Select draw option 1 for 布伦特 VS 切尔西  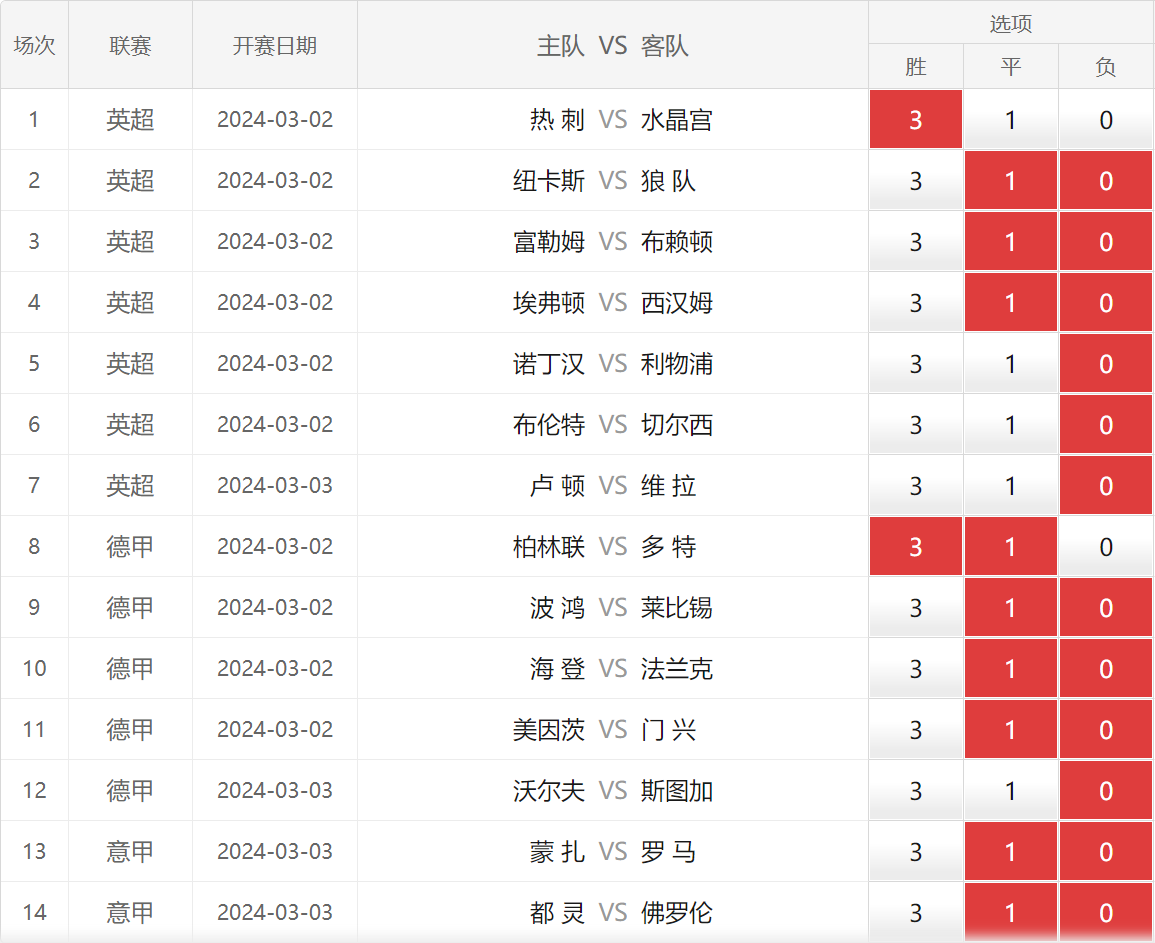click(1011, 424)
